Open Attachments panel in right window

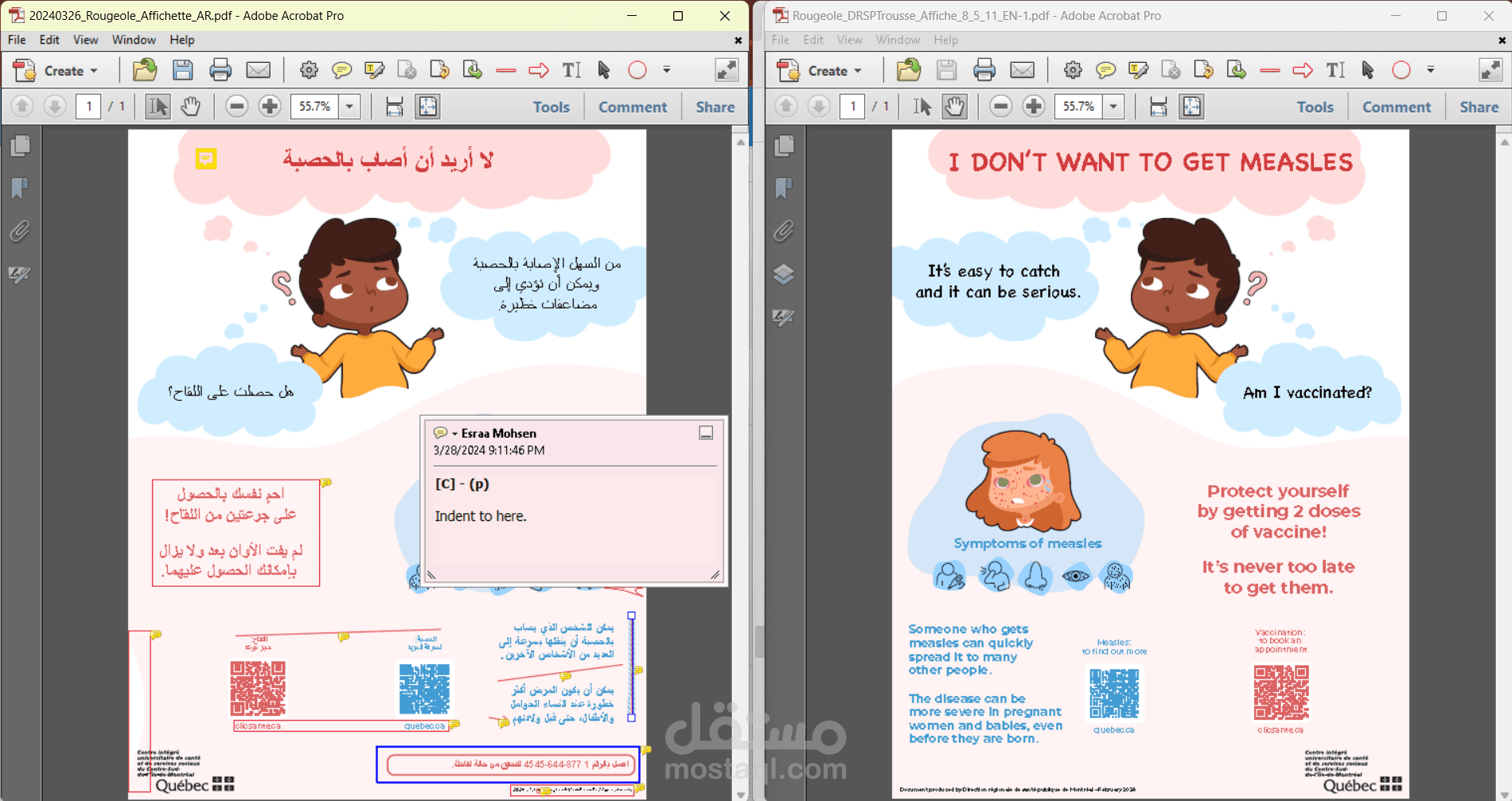[784, 231]
